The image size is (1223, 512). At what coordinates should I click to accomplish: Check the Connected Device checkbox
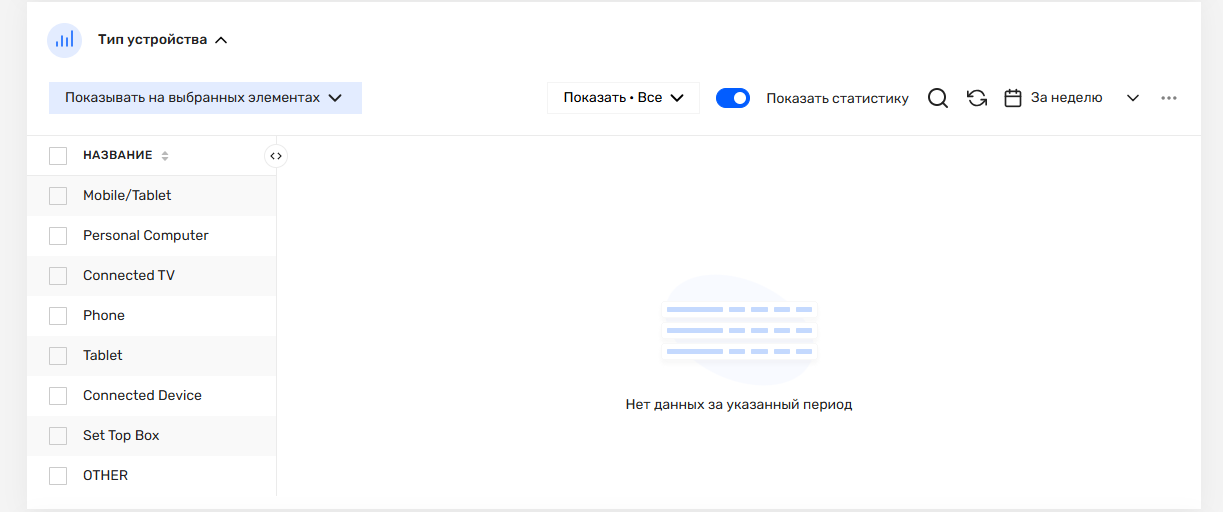click(58, 396)
